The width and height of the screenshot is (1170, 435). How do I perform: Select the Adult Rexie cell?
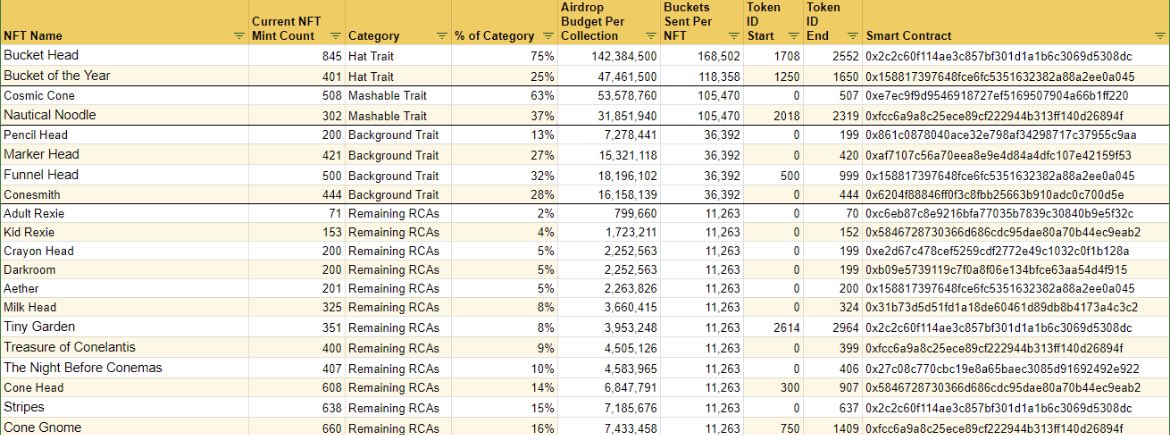coord(125,213)
